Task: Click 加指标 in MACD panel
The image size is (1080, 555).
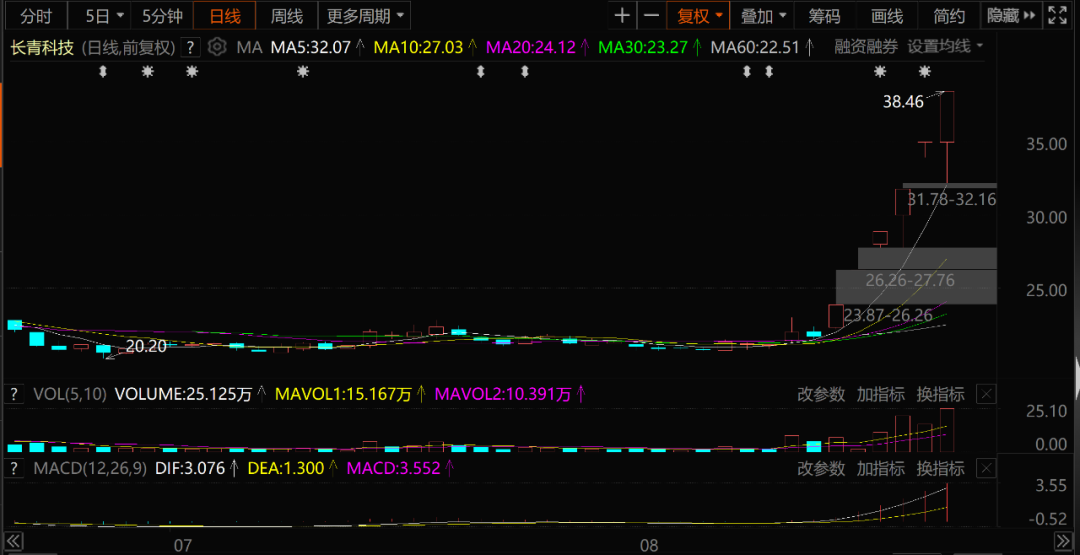Action: click(x=880, y=469)
